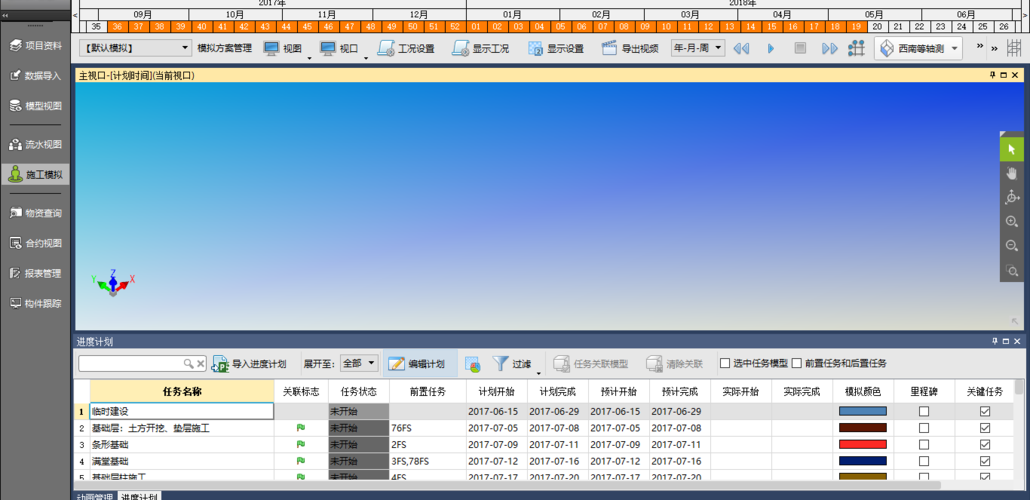Expand the 年-月-周 time scale dropdown

click(697, 48)
